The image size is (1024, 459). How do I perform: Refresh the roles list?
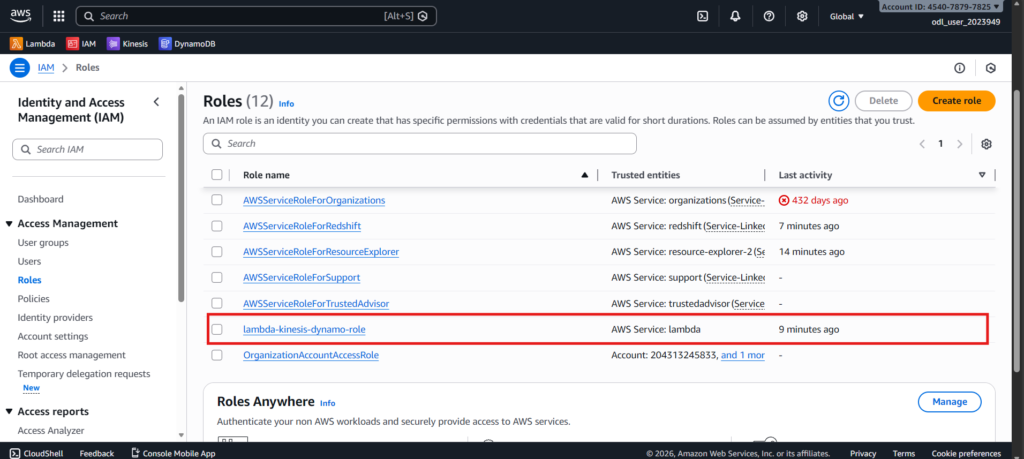click(838, 101)
